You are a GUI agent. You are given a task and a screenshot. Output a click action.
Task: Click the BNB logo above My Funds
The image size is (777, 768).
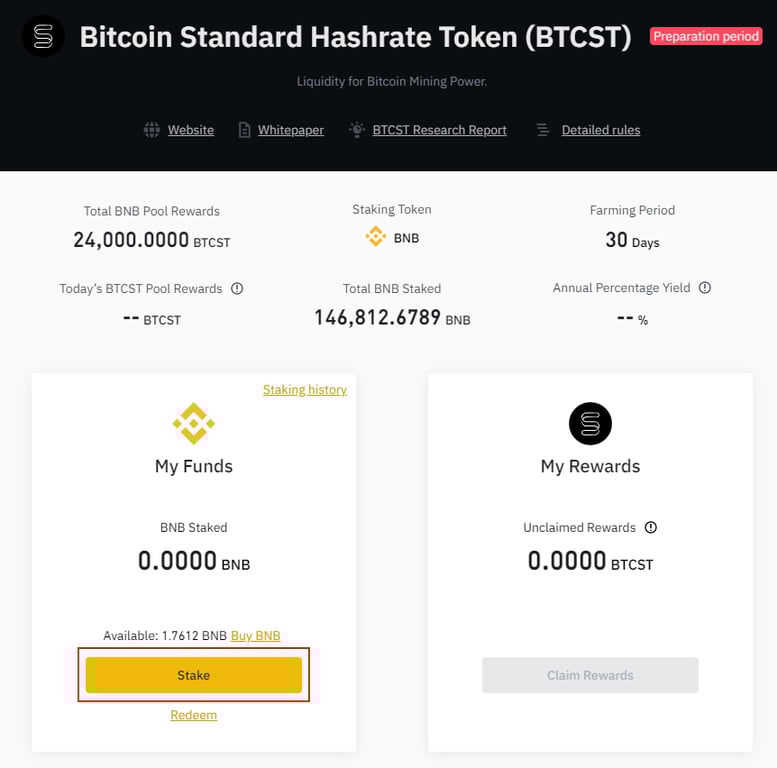point(193,423)
